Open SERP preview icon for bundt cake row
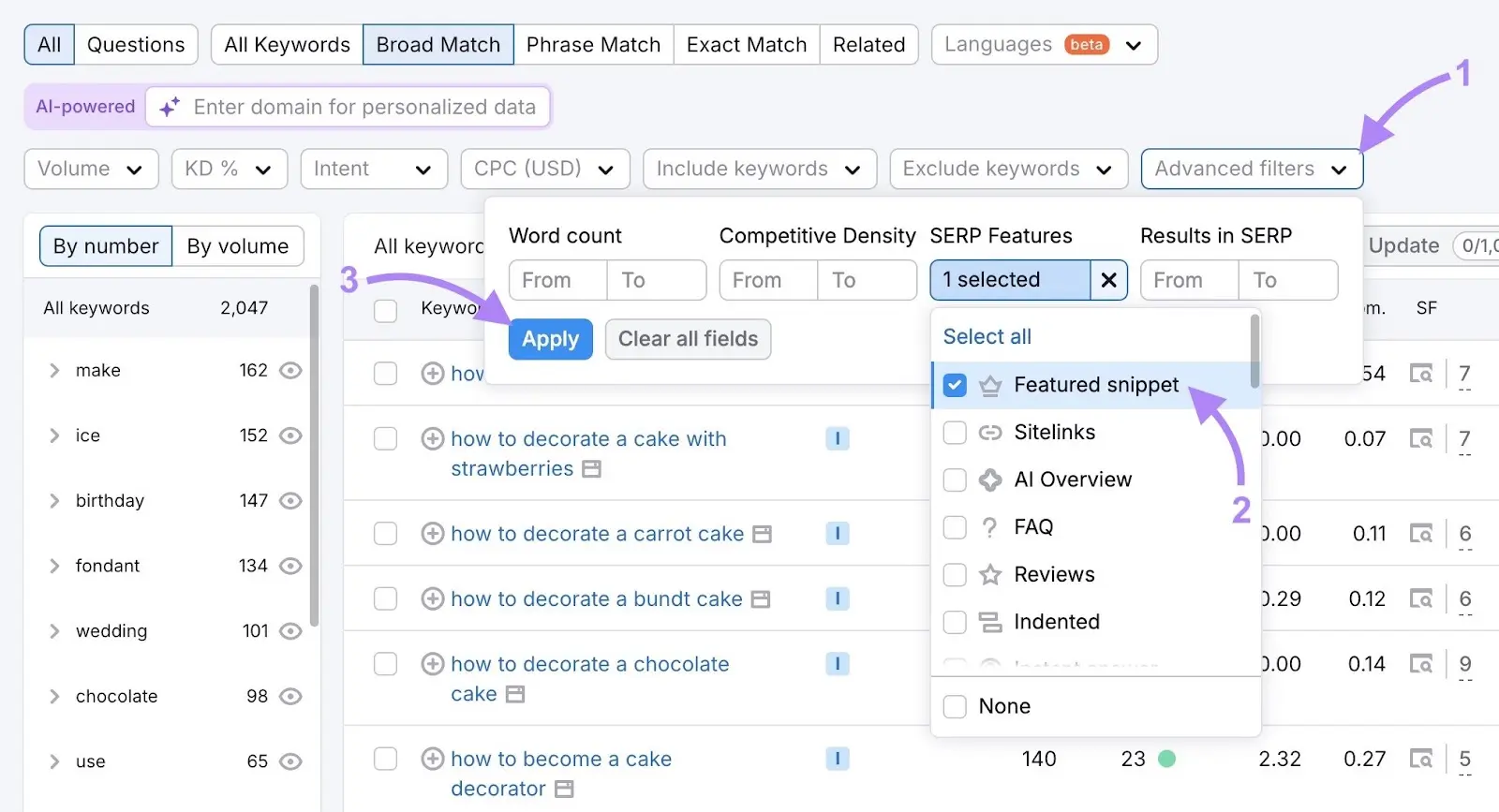The height and width of the screenshot is (812, 1499). click(x=1420, y=598)
